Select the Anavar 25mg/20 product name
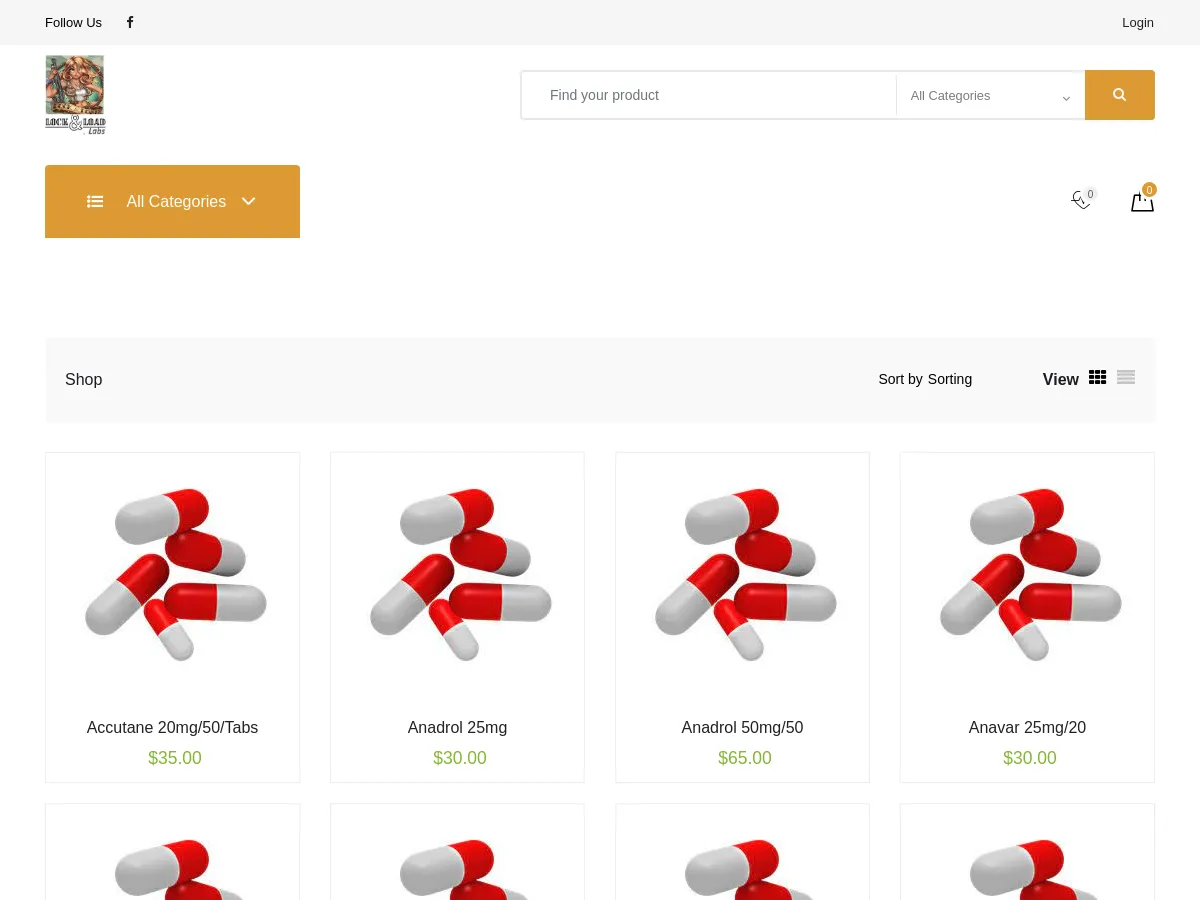Image resolution: width=1200 pixels, height=900 pixels. point(1027,727)
